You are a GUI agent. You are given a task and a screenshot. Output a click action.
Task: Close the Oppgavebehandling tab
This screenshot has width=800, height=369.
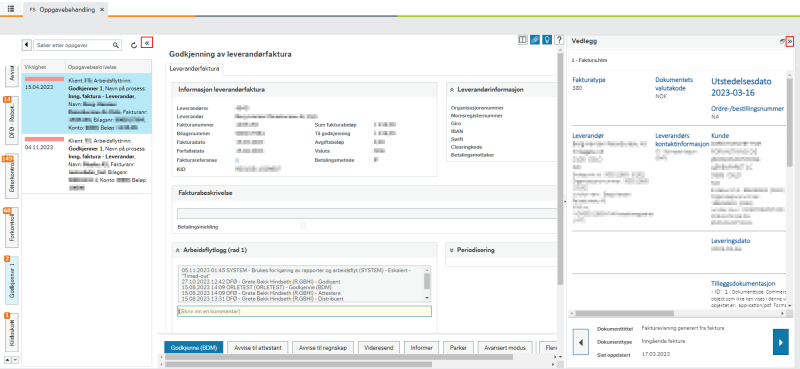pos(102,10)
